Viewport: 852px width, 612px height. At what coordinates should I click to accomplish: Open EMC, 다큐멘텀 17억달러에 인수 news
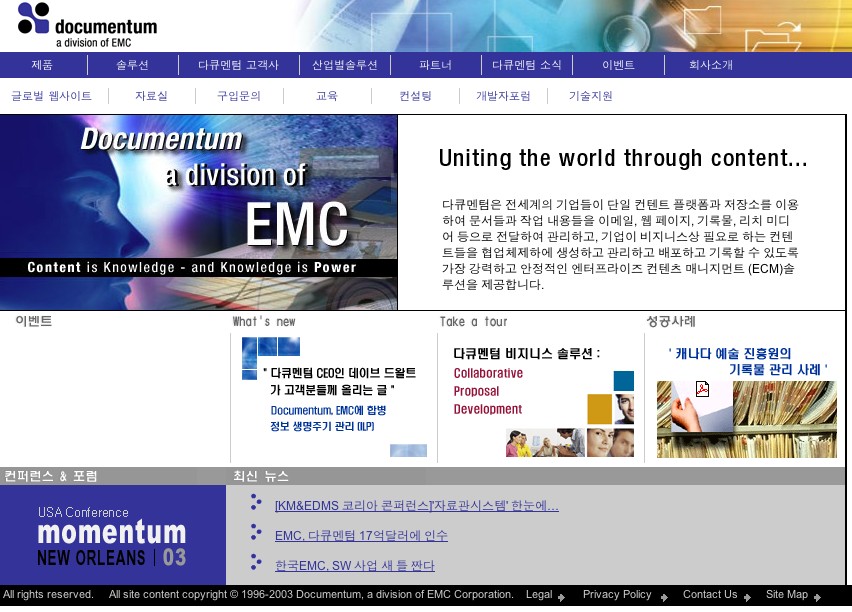361,535
